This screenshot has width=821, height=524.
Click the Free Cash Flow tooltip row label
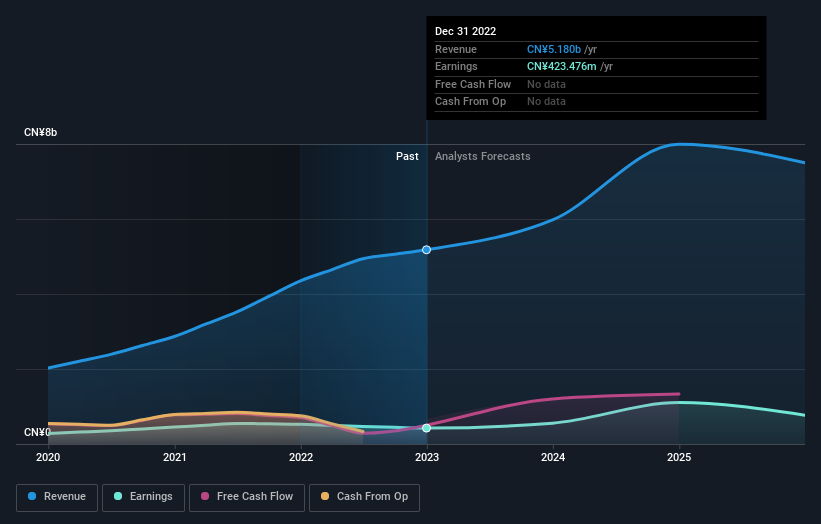click(x=473, y=84)
